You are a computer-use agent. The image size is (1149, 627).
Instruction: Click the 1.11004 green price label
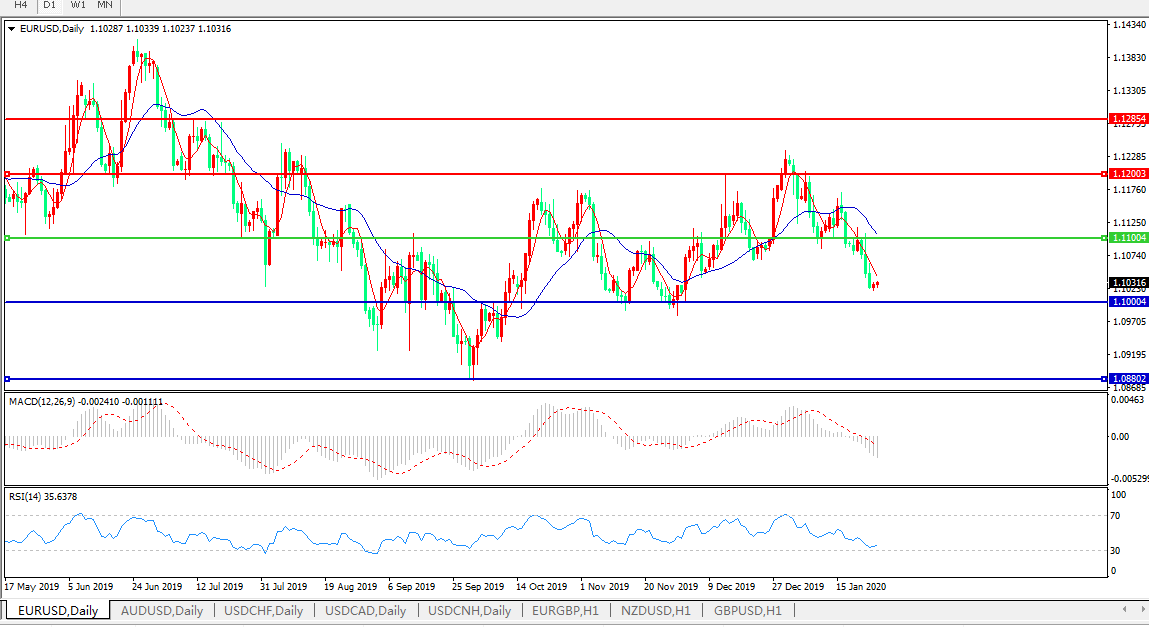[x=1129, y=238]
